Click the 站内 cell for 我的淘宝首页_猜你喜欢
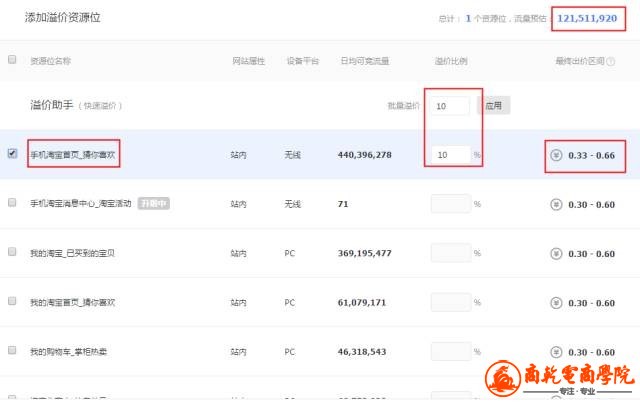 pyautogui.click(x=238, y=302)
